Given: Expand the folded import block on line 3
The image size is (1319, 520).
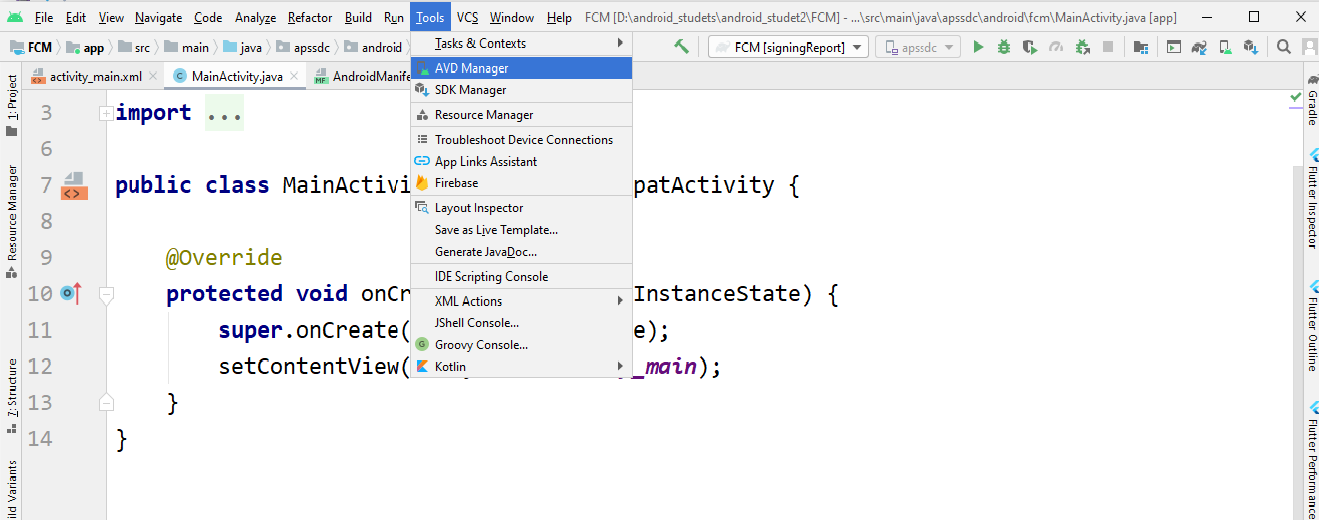Looking at the screenshot, I should click(106, 114).
